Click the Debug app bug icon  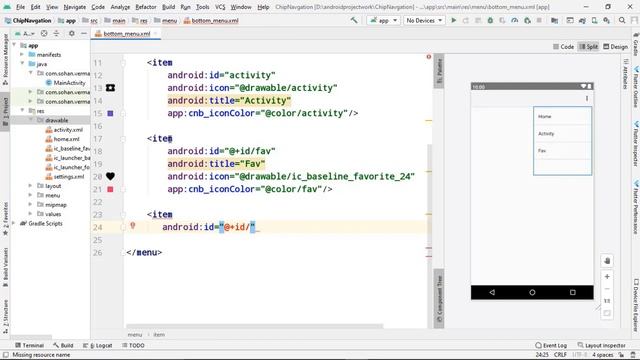tap(490, 20)
